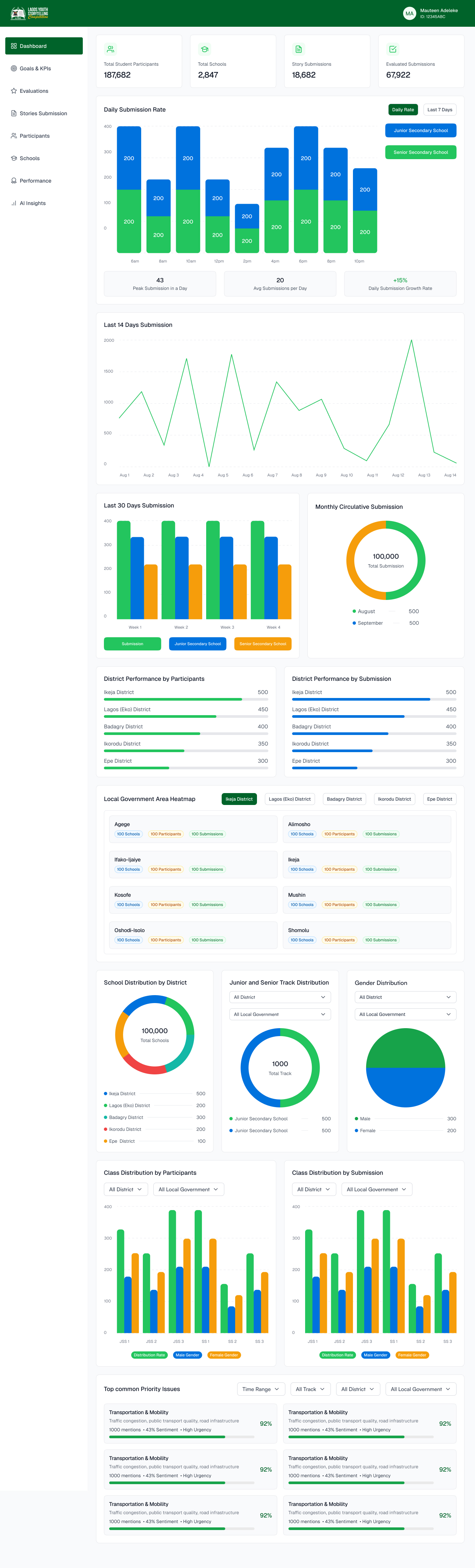Screen dimensions: 475x1568
Task: Click the Dashboard sidebar button
Action: point(44,46)
